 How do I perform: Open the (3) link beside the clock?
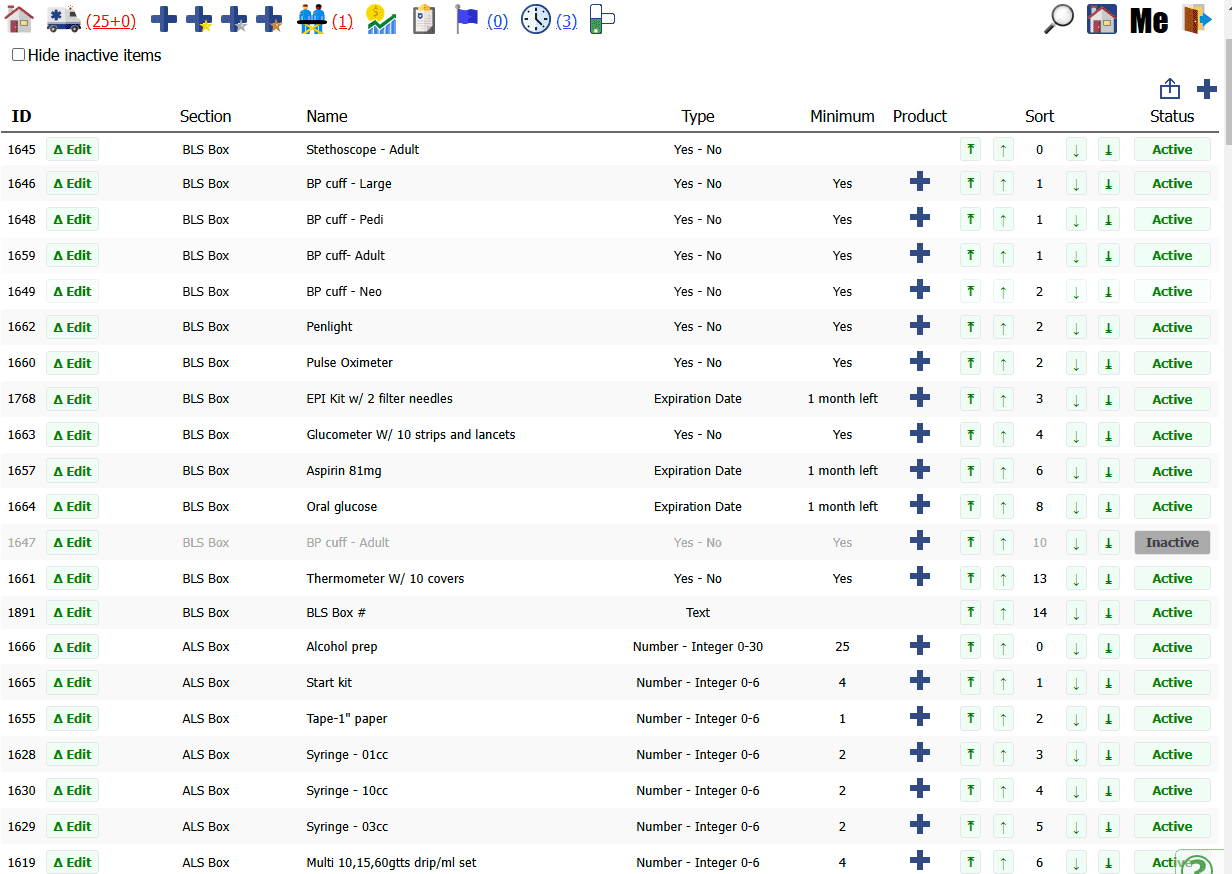pyautogui.click(x=566, y=21)
